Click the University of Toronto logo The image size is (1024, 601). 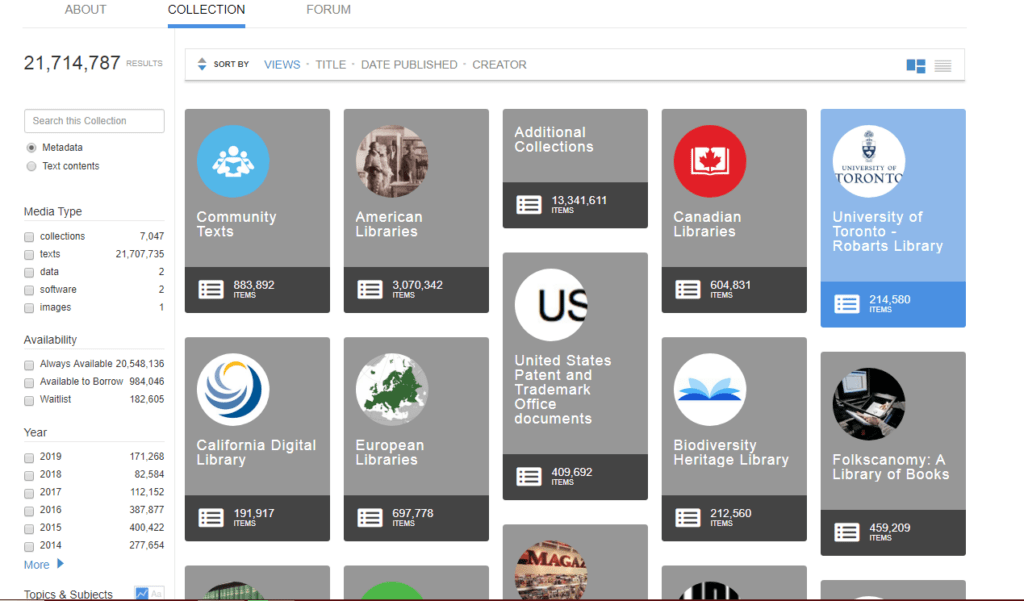coord(869,161)
